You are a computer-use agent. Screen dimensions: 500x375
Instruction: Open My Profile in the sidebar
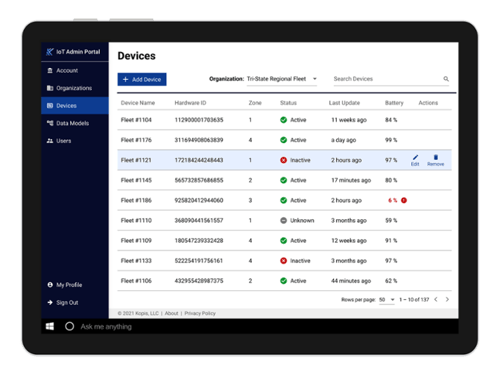tap(75, 285)
